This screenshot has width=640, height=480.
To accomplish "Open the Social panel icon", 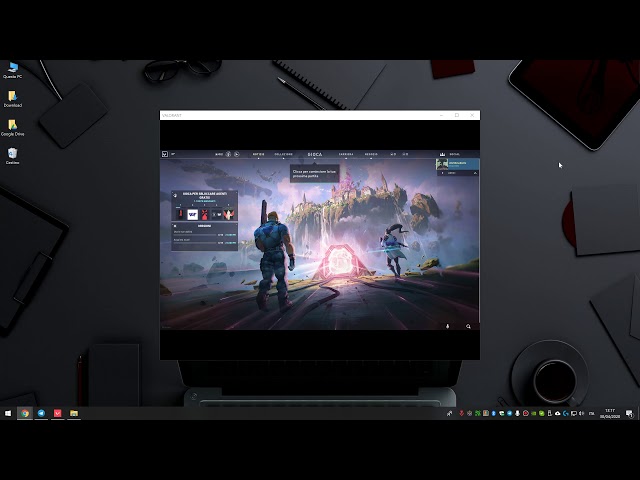I will pyautogui.click(x=441, y=154).
